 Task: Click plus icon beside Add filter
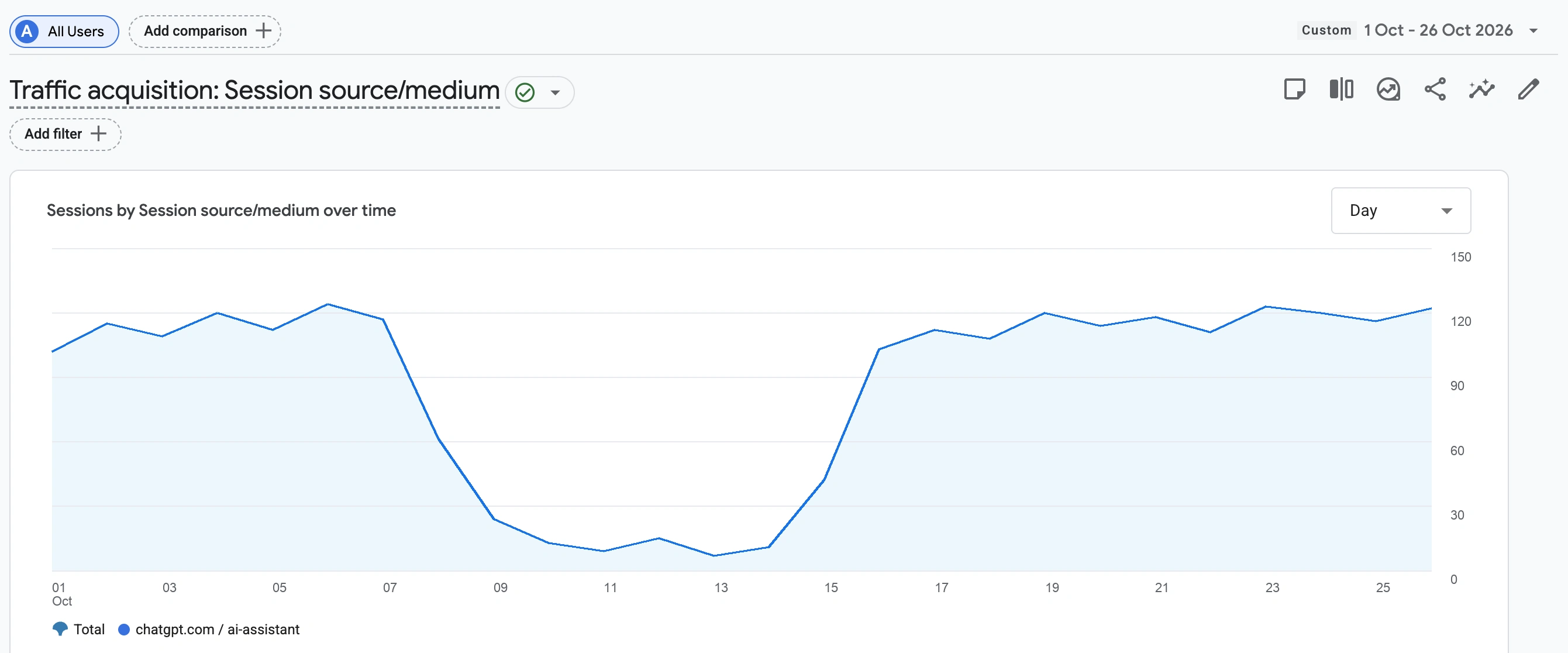pyautogui.click(x=98, y=134)
